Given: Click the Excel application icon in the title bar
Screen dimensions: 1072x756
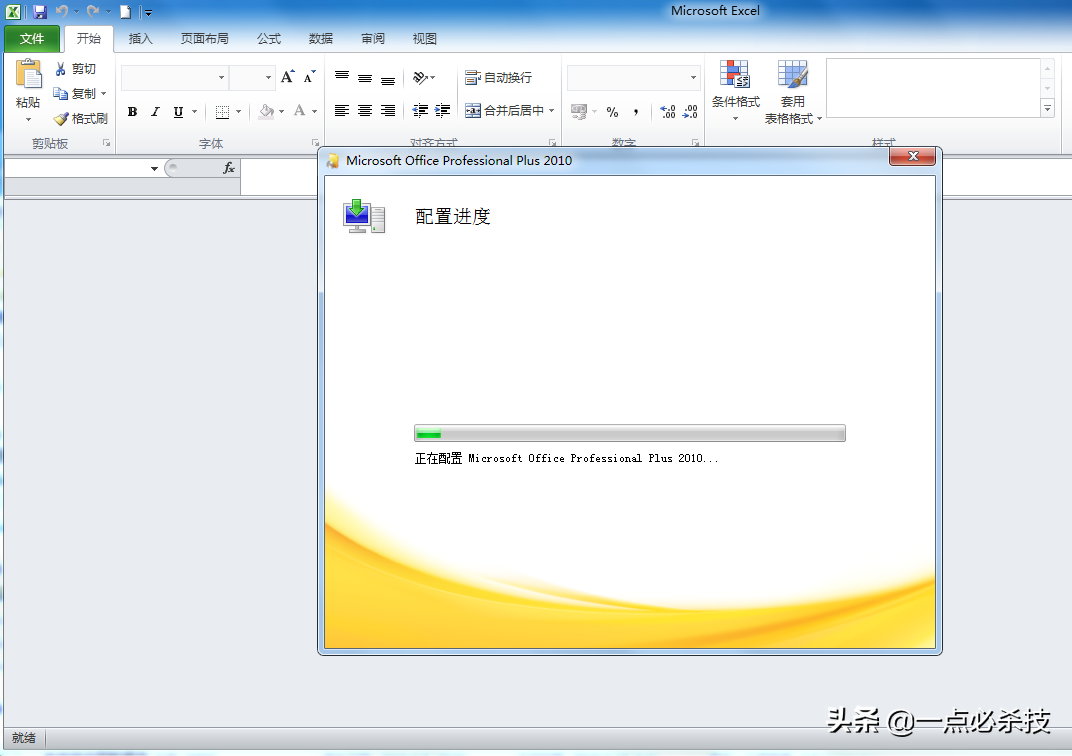Looking at the screenshot, I should [x=12, y=12].
